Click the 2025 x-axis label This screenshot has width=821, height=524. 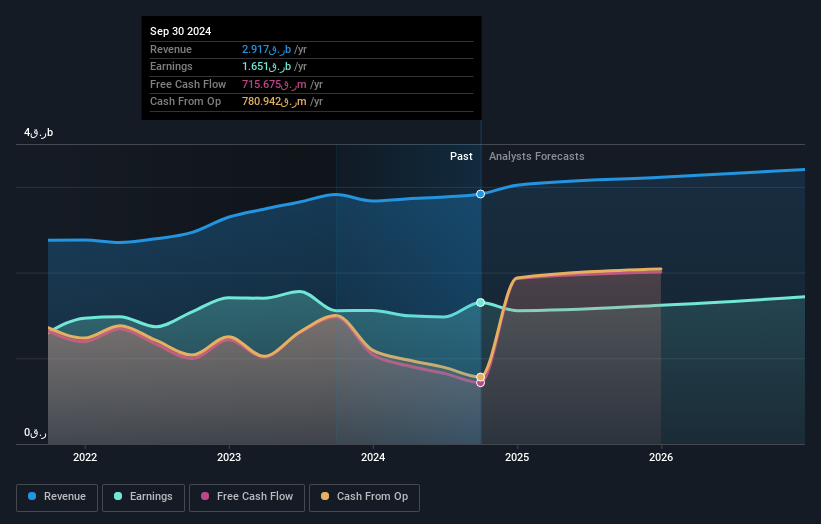517,457
